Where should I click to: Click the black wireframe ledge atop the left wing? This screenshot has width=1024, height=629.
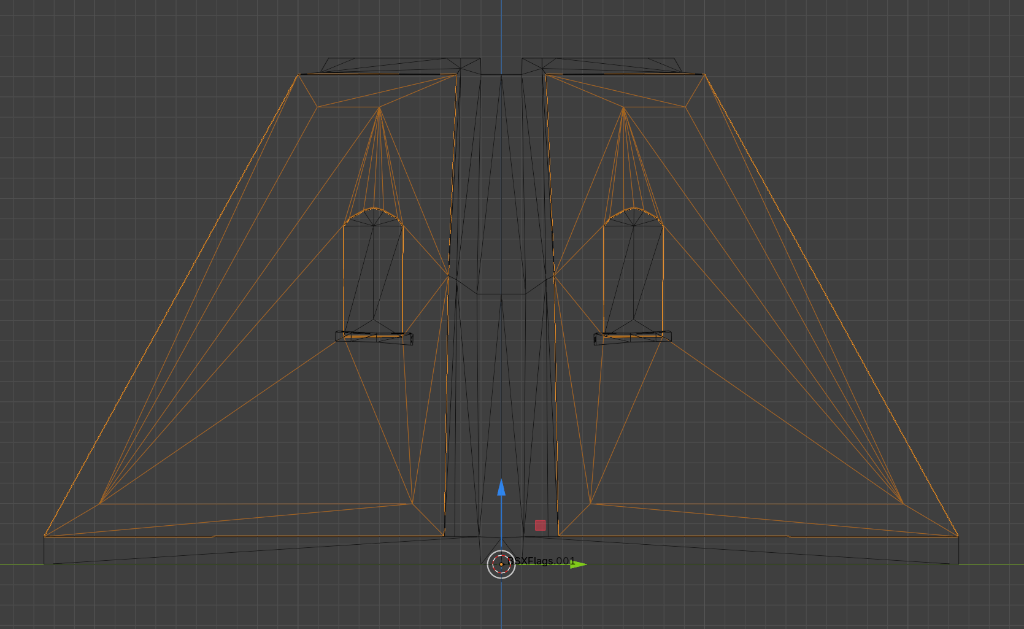(x=390, y=65)
